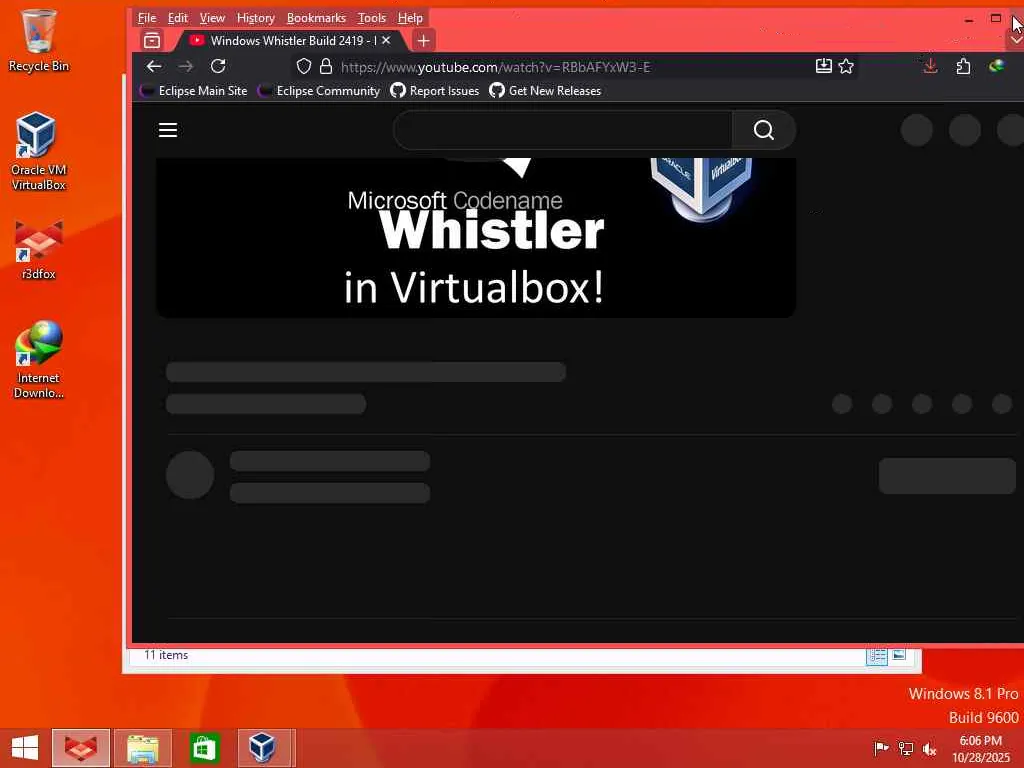
Task: Go forward to the next page
Action: tap(185, 66)
